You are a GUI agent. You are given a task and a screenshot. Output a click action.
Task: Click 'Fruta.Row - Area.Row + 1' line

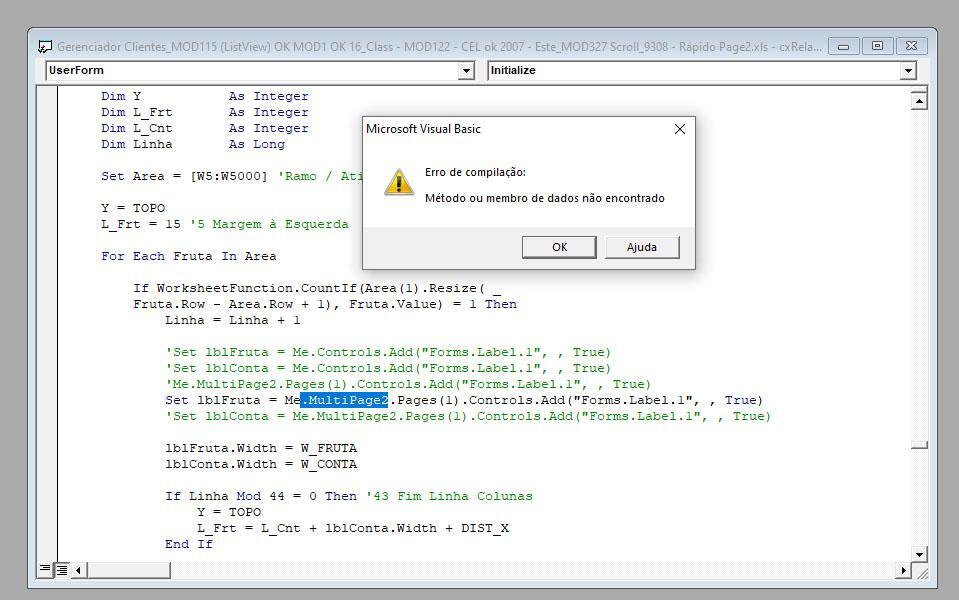coord(325,304)
